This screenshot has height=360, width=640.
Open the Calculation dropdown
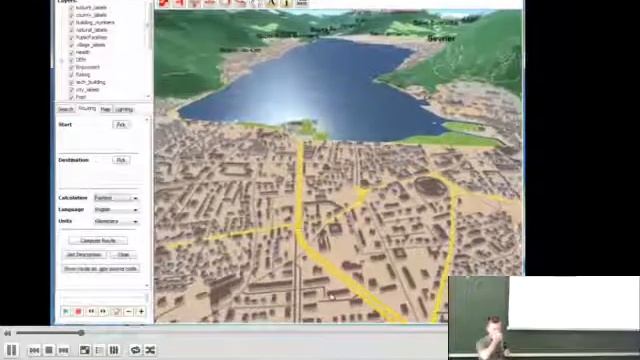116,198
